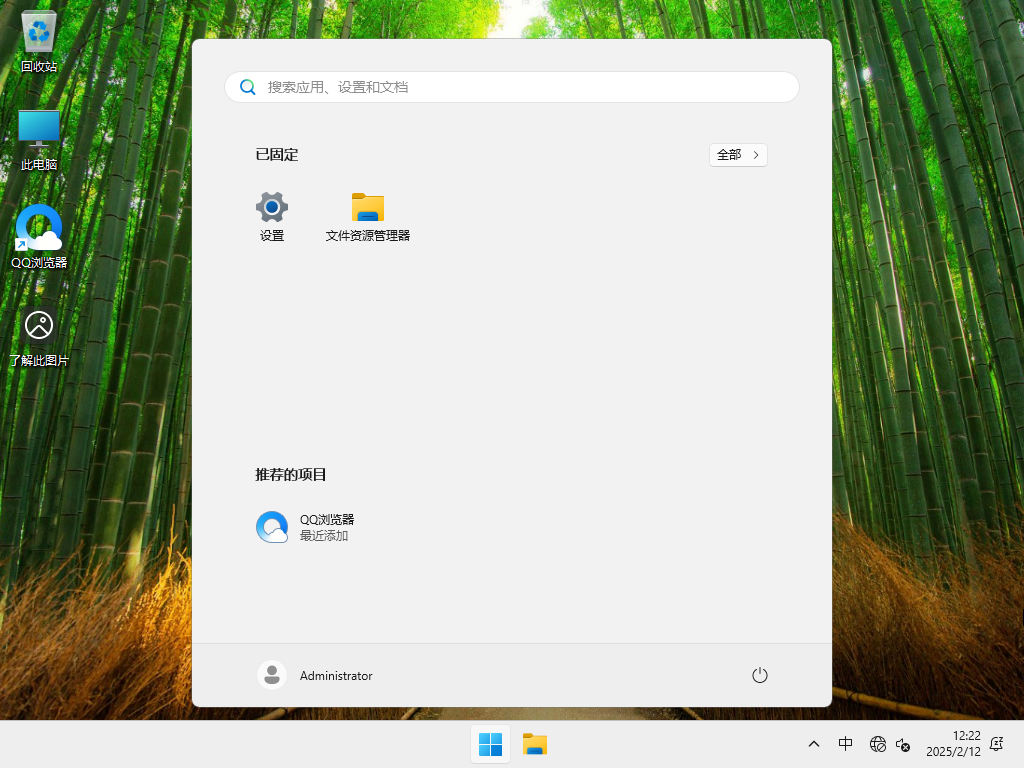Click the Start button on the taskbar
The image size is (1024, 768).
tap(490, 744)
